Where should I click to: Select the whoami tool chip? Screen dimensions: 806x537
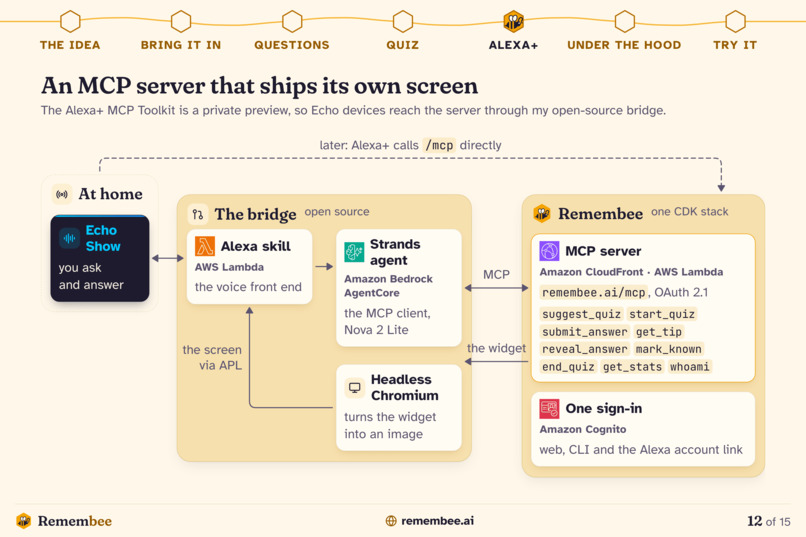click(690, 367)
